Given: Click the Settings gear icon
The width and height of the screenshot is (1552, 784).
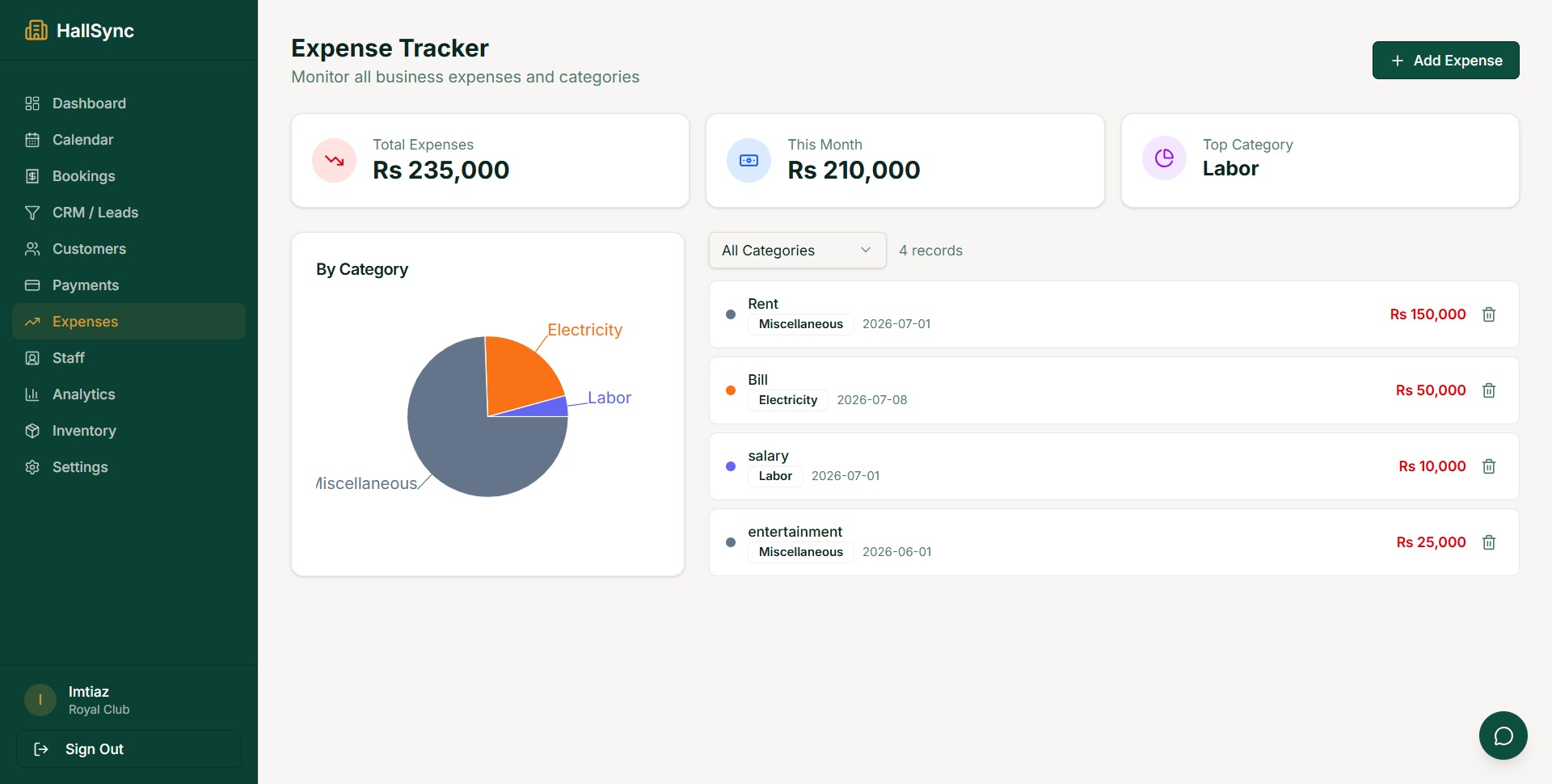Looking at the screenshot, I should [32, 467].
